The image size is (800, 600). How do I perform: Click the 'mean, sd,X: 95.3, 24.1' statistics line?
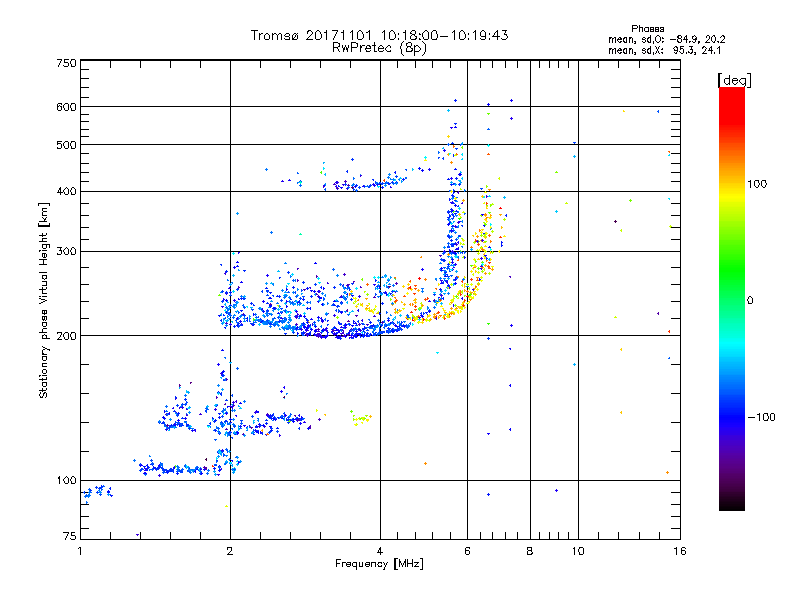[664, 50]
